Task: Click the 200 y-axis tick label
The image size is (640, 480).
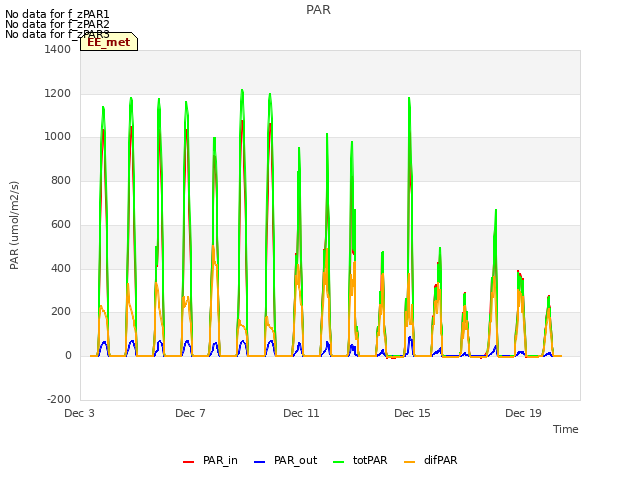Action: tap(61, 312)
